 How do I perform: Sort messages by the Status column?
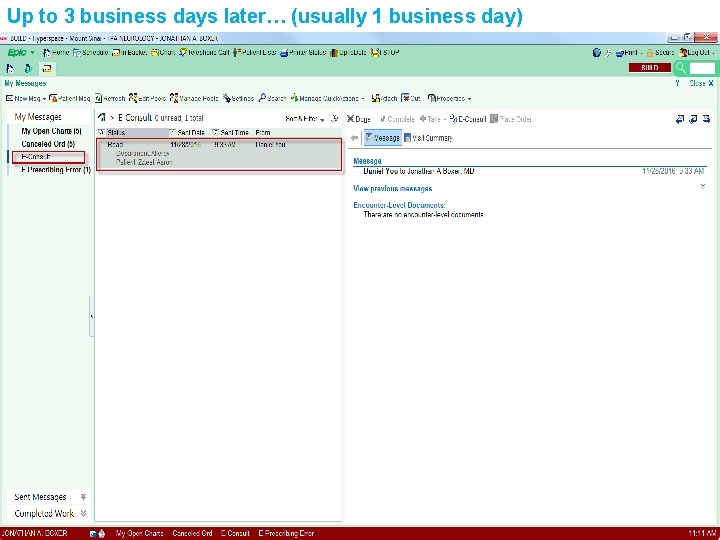pyautogui.click(x=133, y=132)
